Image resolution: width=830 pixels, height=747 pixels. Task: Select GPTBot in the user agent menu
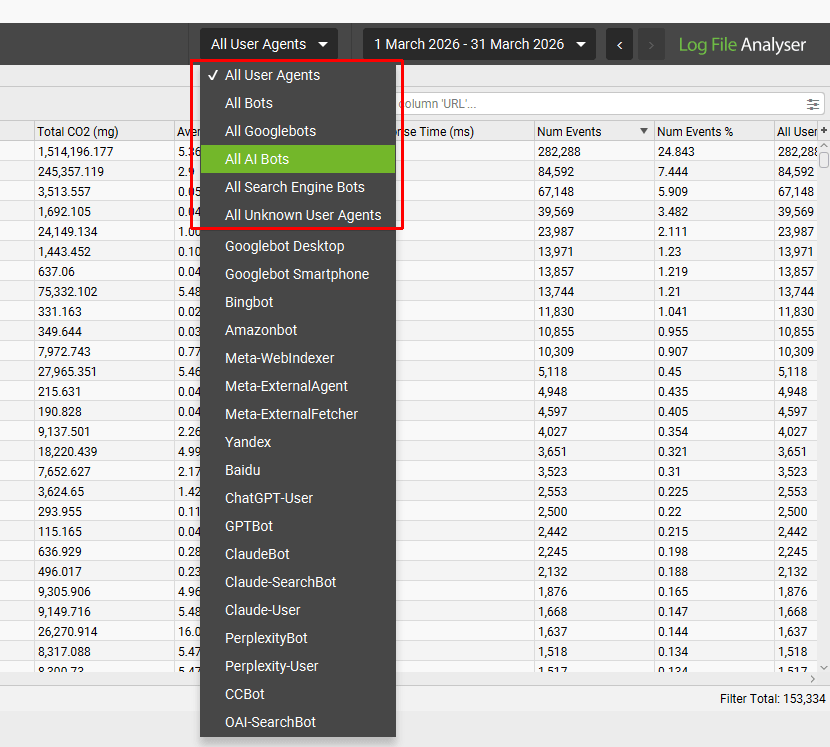[254, 526]
